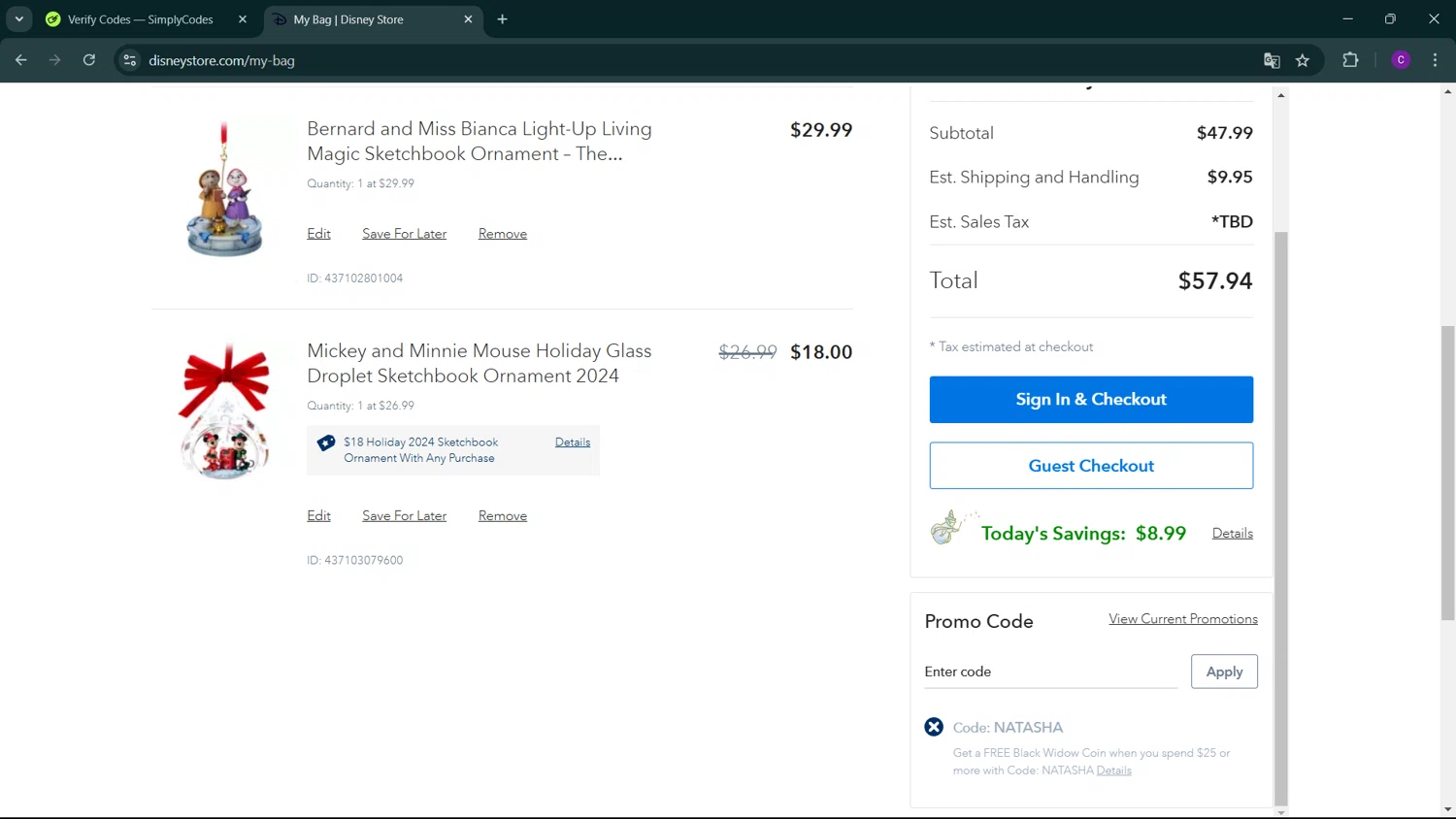Click the browser back arrow

pos(20,60)
